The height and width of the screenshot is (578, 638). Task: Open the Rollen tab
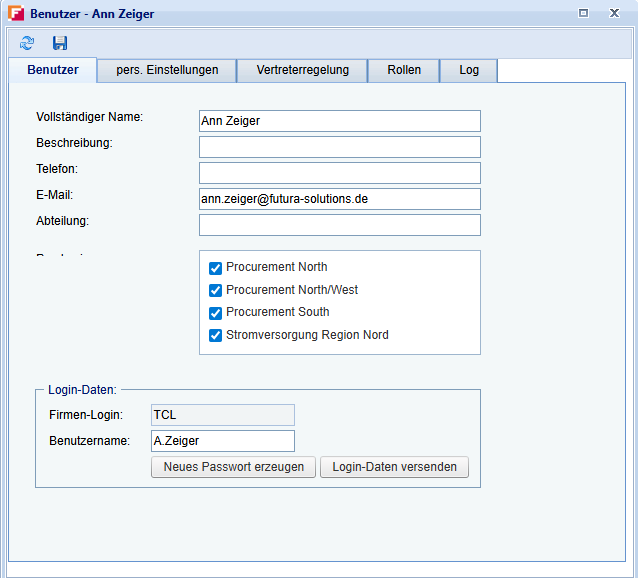click(404, 70)
